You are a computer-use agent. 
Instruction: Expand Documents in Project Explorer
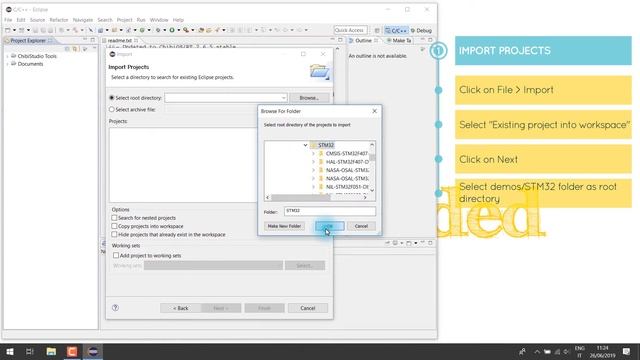pos(7,64)
